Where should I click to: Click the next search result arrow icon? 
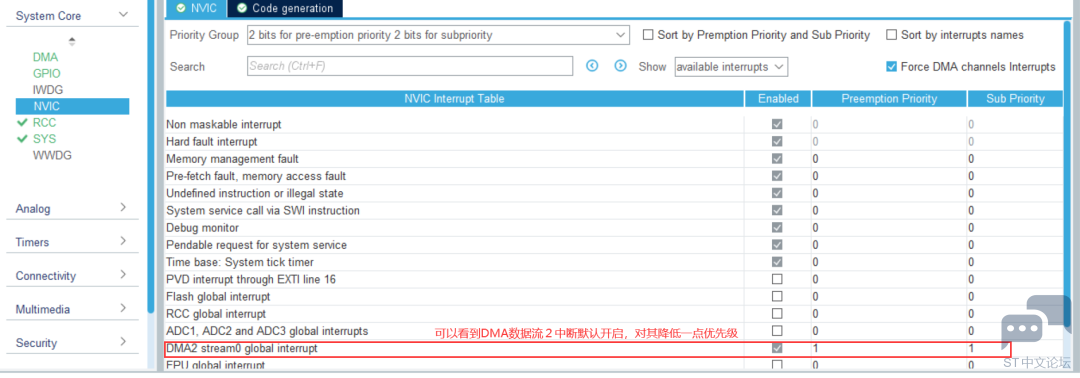[x=621, y=66]
